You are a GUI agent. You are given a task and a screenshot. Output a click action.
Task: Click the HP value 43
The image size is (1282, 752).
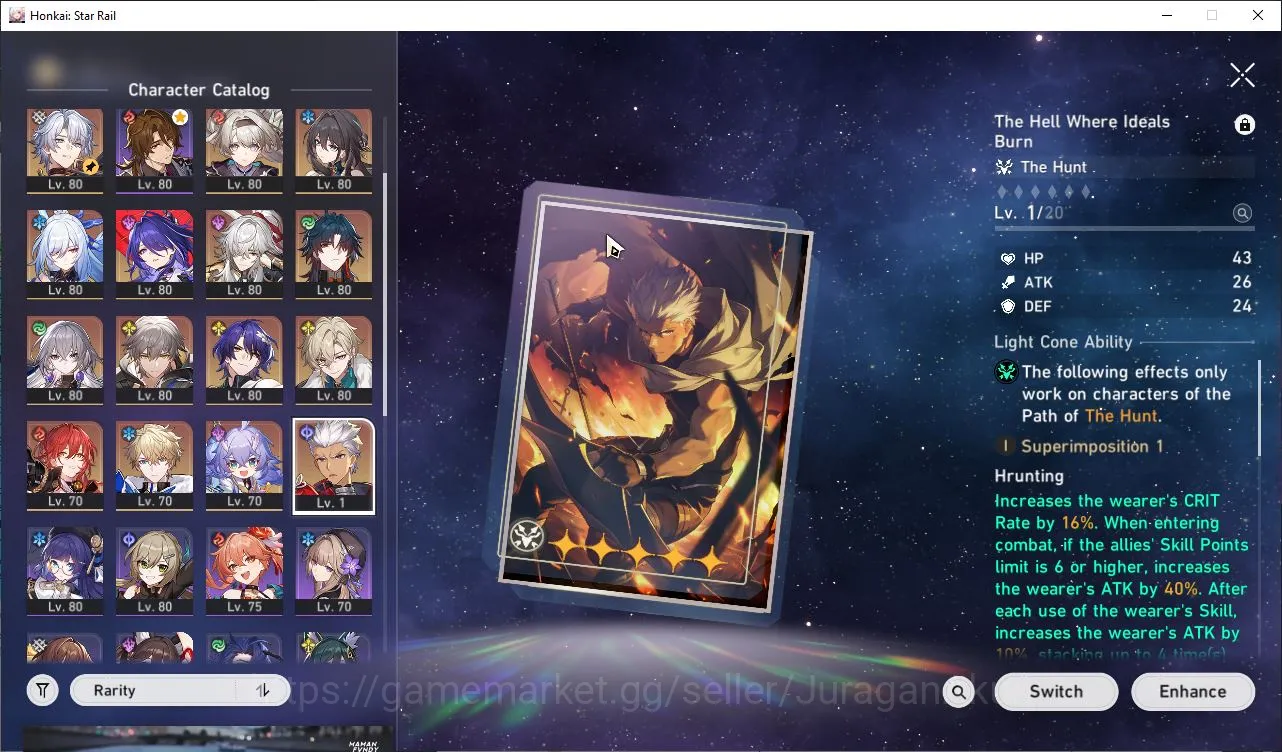coord(1242,258)
